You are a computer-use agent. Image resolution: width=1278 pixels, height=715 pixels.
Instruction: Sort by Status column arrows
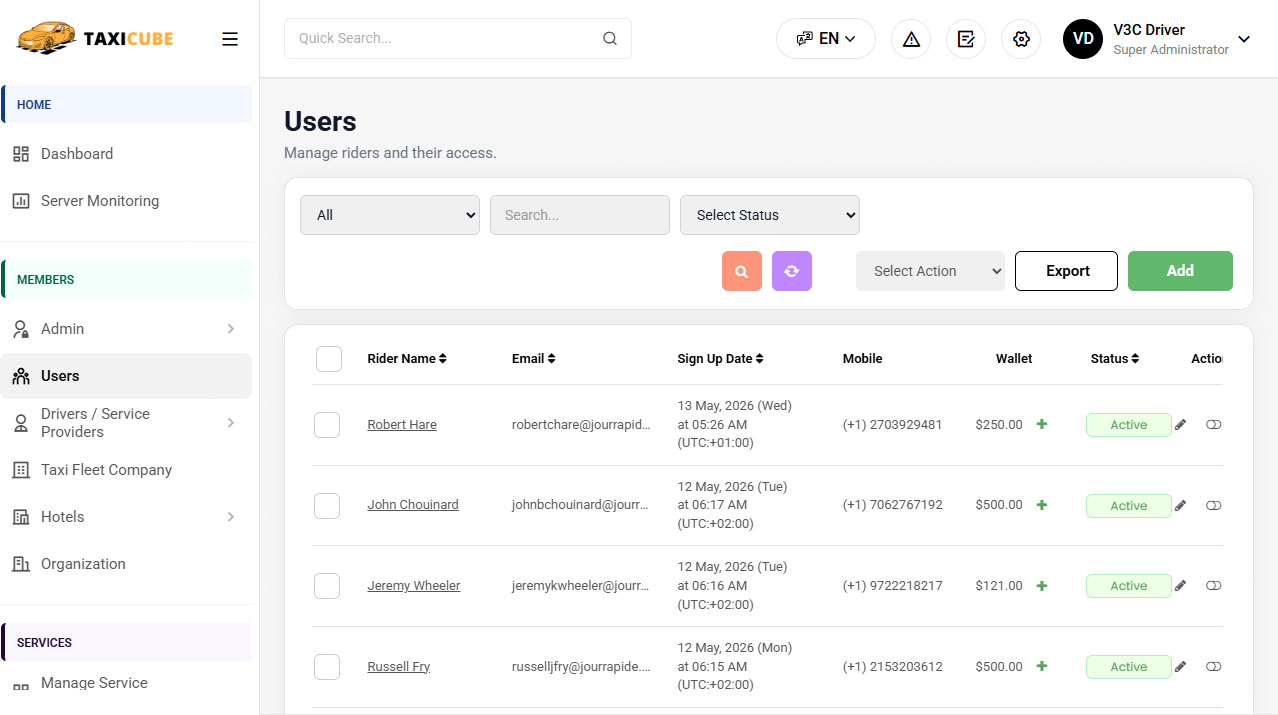(1135, 359)
